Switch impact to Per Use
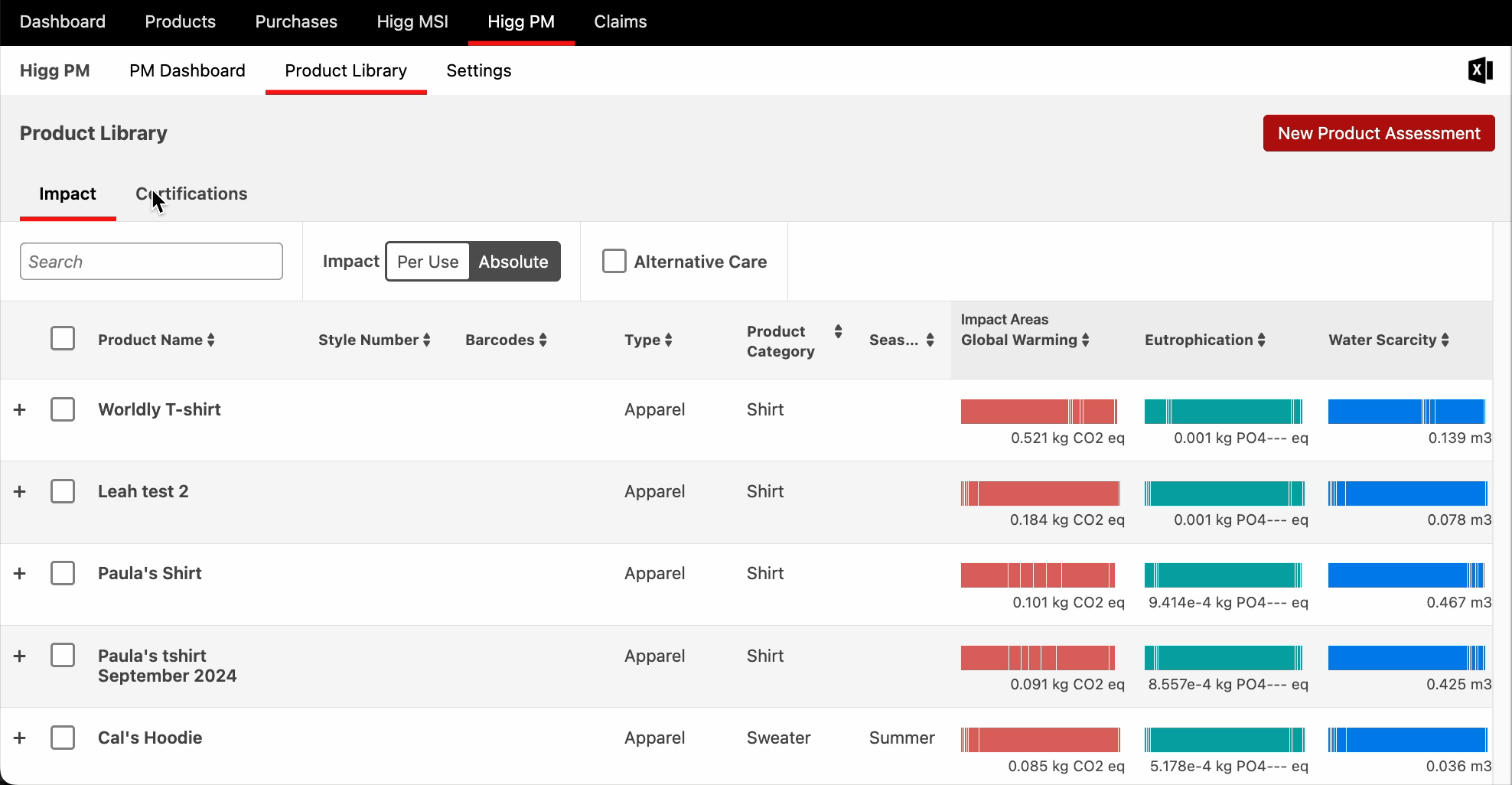This screenshot has width=1512, height=785. click(x=428, y=262)
